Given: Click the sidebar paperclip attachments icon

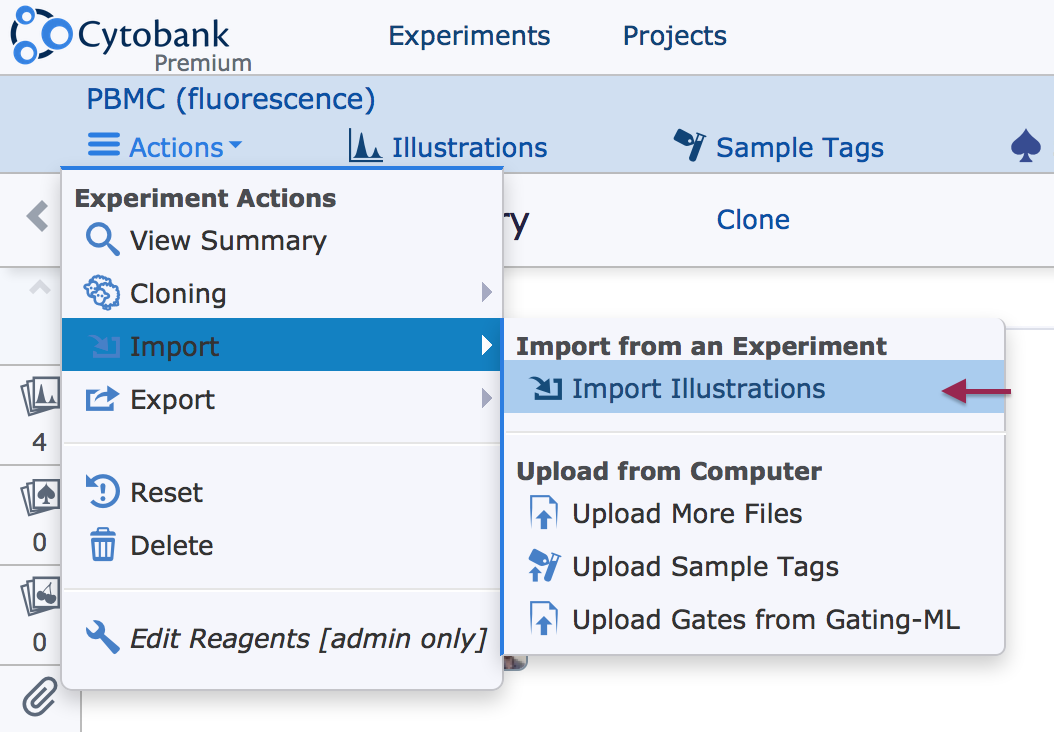Looking at the screenshot, I should (40, 697).
